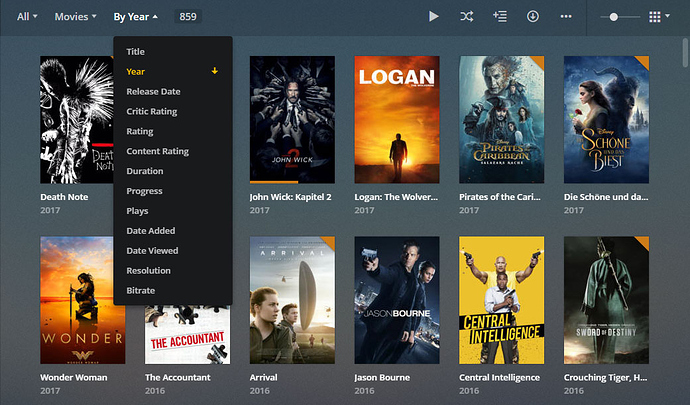This screenshot has height=405, width=690.
Task: Click the Death Note title link
Action: pos(64,197)
